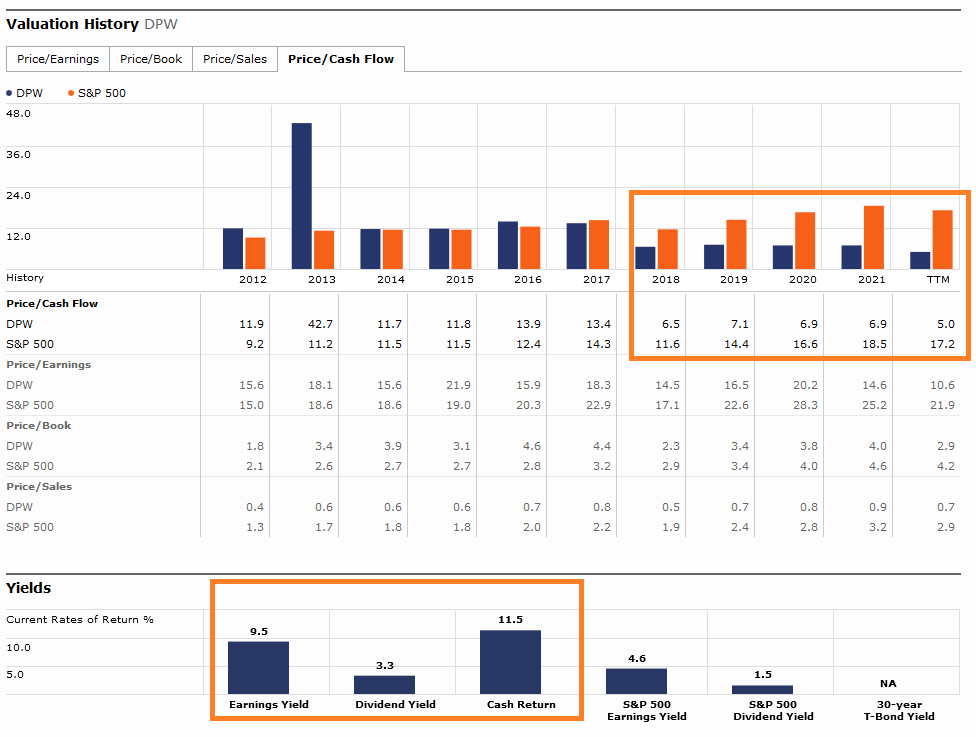976x737 pixels.
Task: Open the Price/Earnings tab
Action: click(58, 59)
